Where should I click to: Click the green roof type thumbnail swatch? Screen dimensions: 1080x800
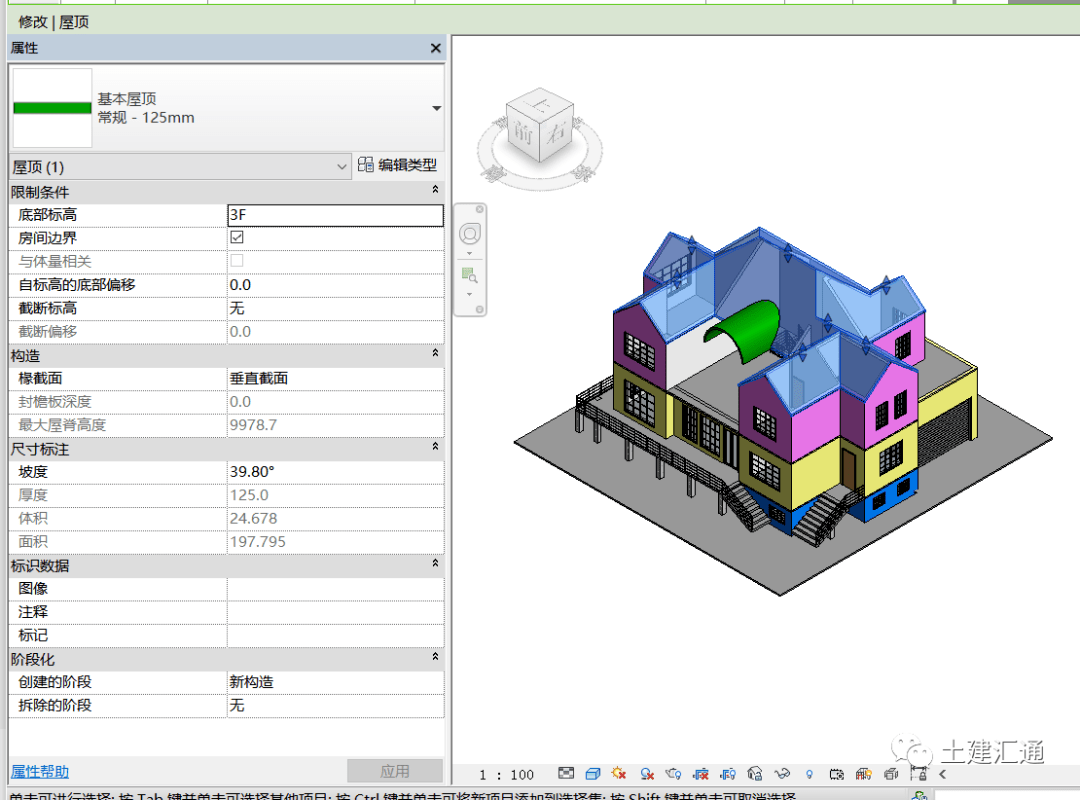coord(51,106)
